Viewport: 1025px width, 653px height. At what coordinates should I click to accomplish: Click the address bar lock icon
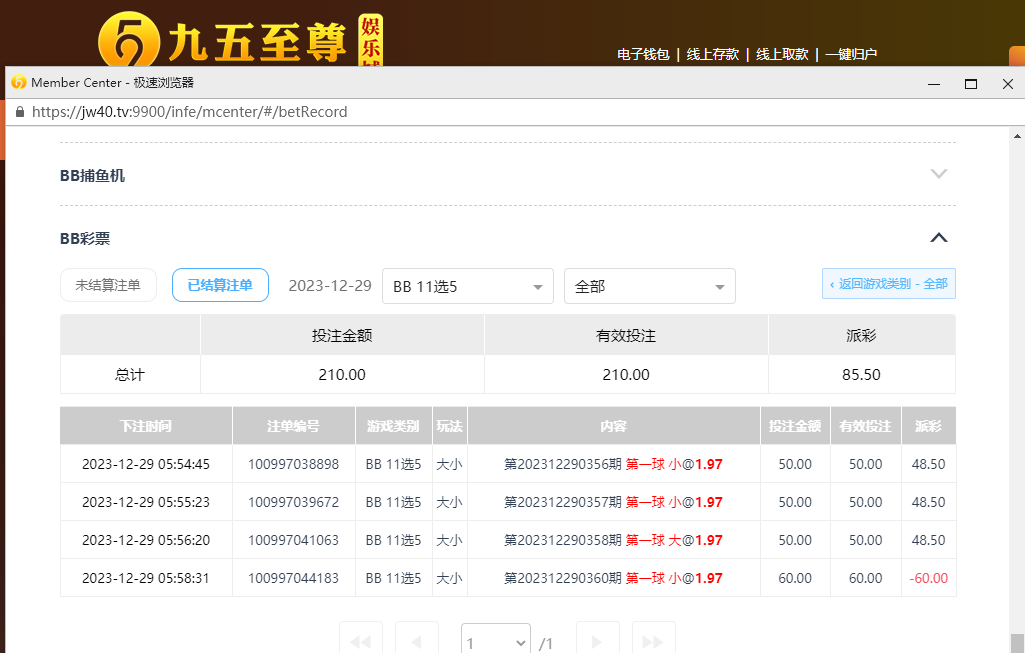20,112
